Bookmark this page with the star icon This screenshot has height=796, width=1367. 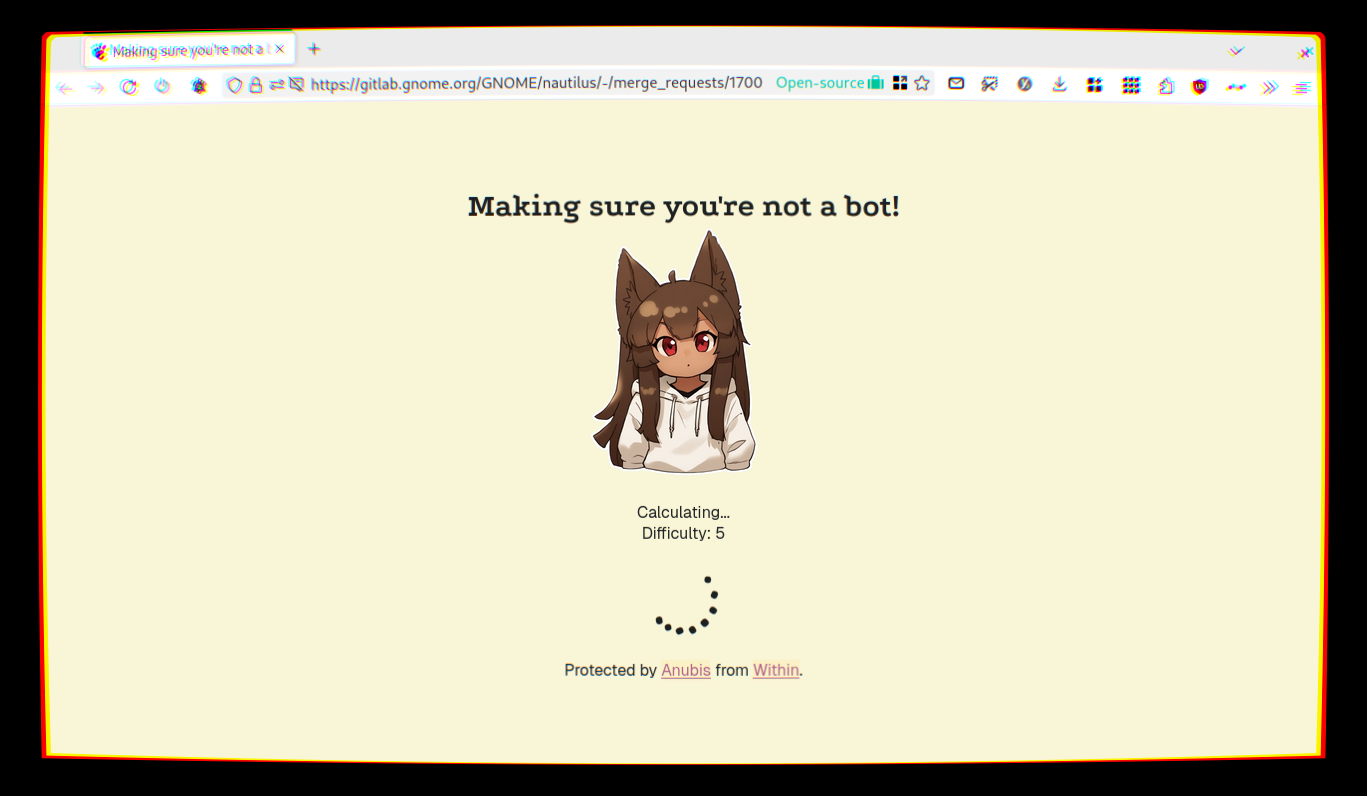[x=922, y=84]
